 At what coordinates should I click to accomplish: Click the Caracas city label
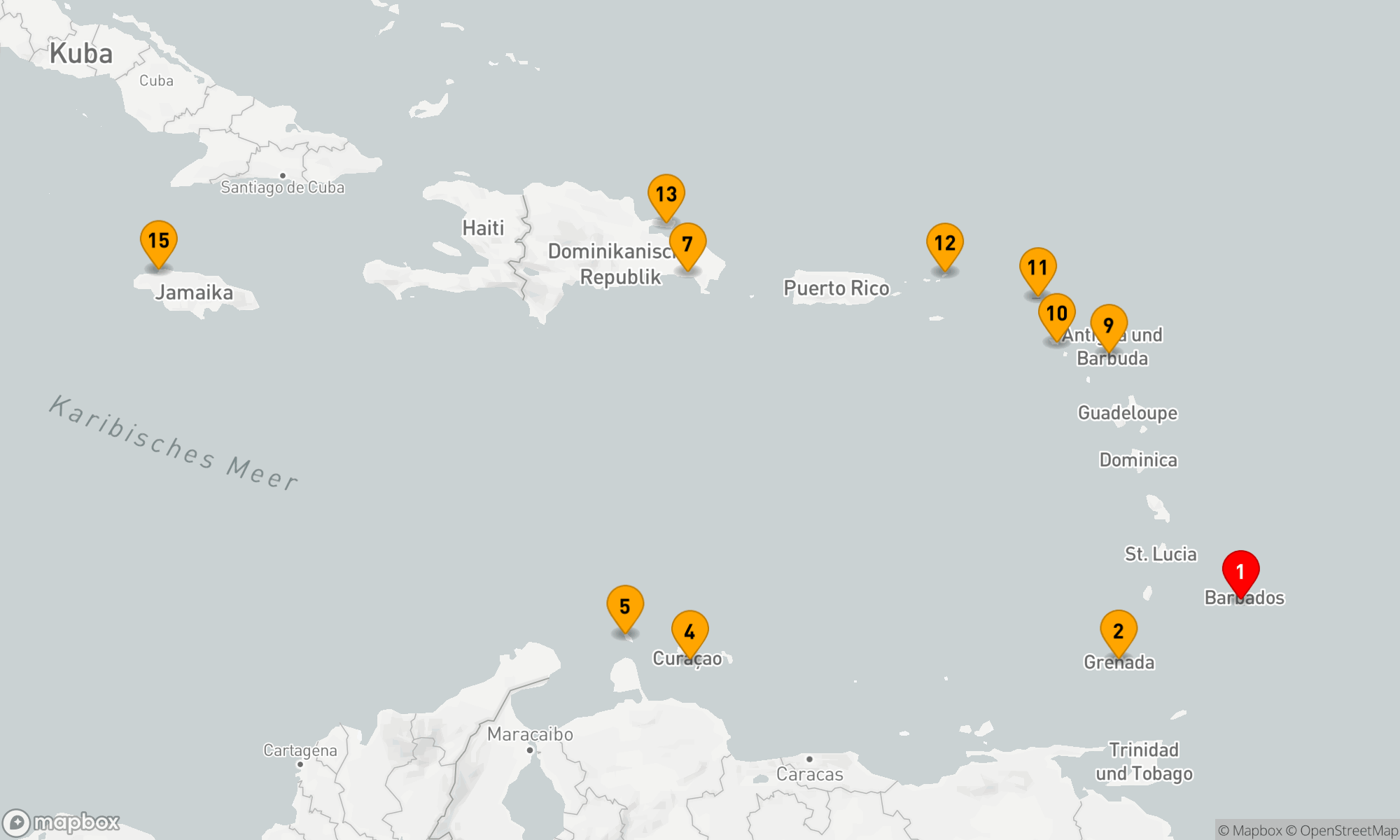[x=809, y=774]
